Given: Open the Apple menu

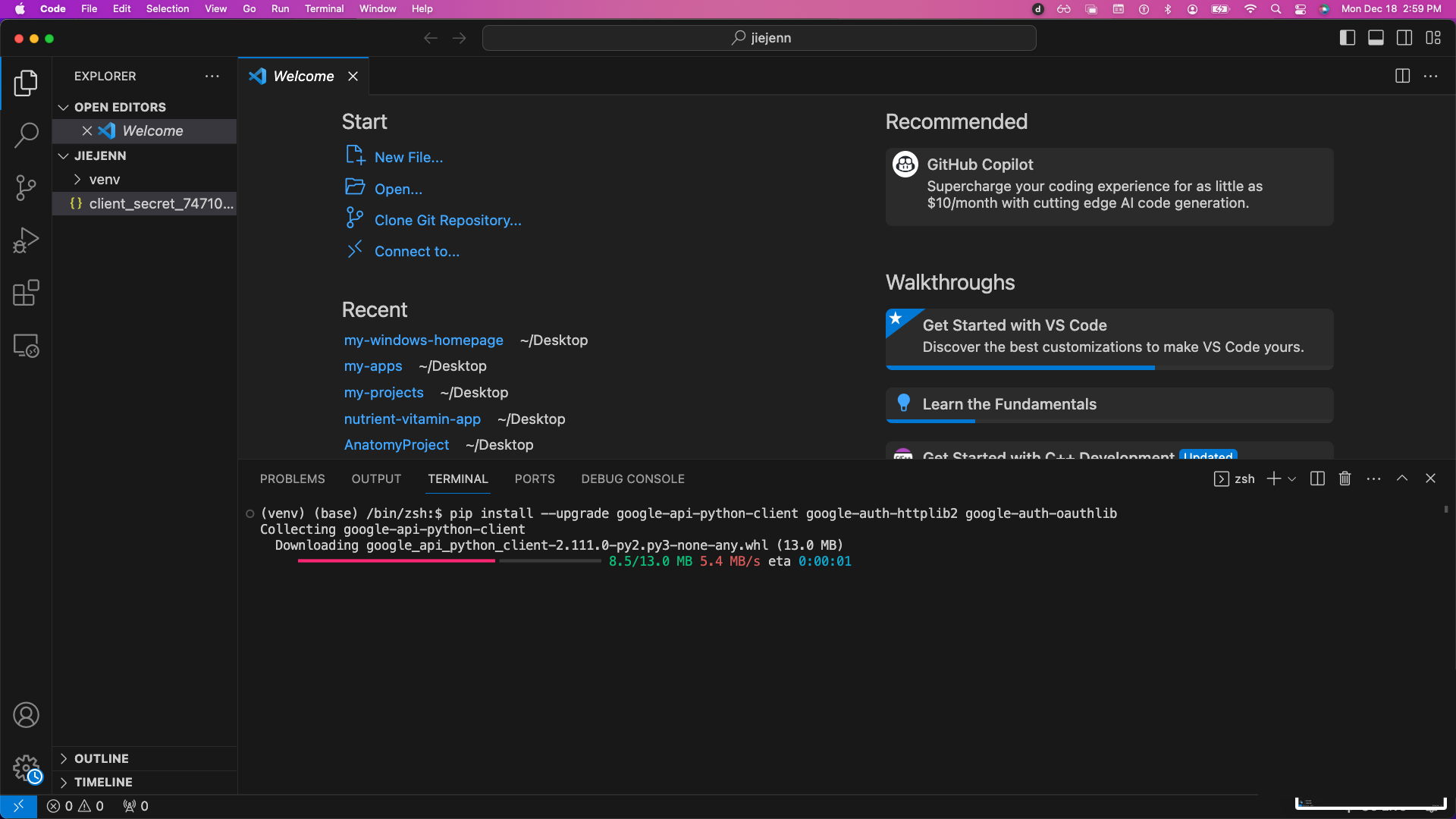Looking at the screenshot, I should 20,8.
